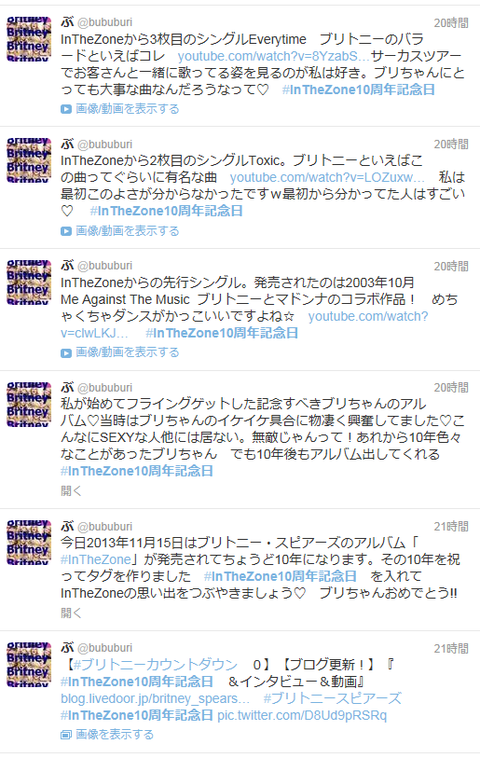Open the blog.livedoor.jp/britney_spears link

click(155, 699)
